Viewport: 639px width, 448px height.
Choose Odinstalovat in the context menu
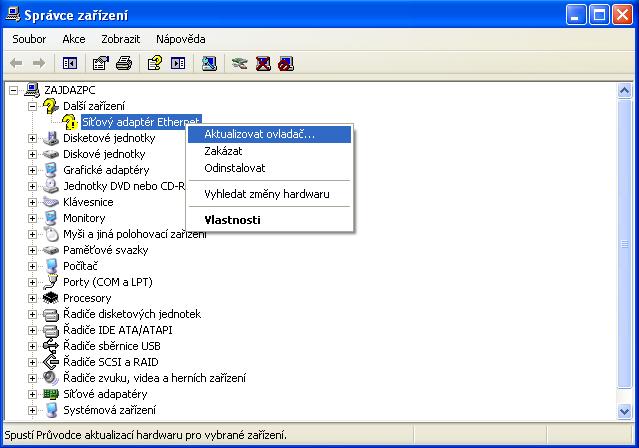pos(269,168)
